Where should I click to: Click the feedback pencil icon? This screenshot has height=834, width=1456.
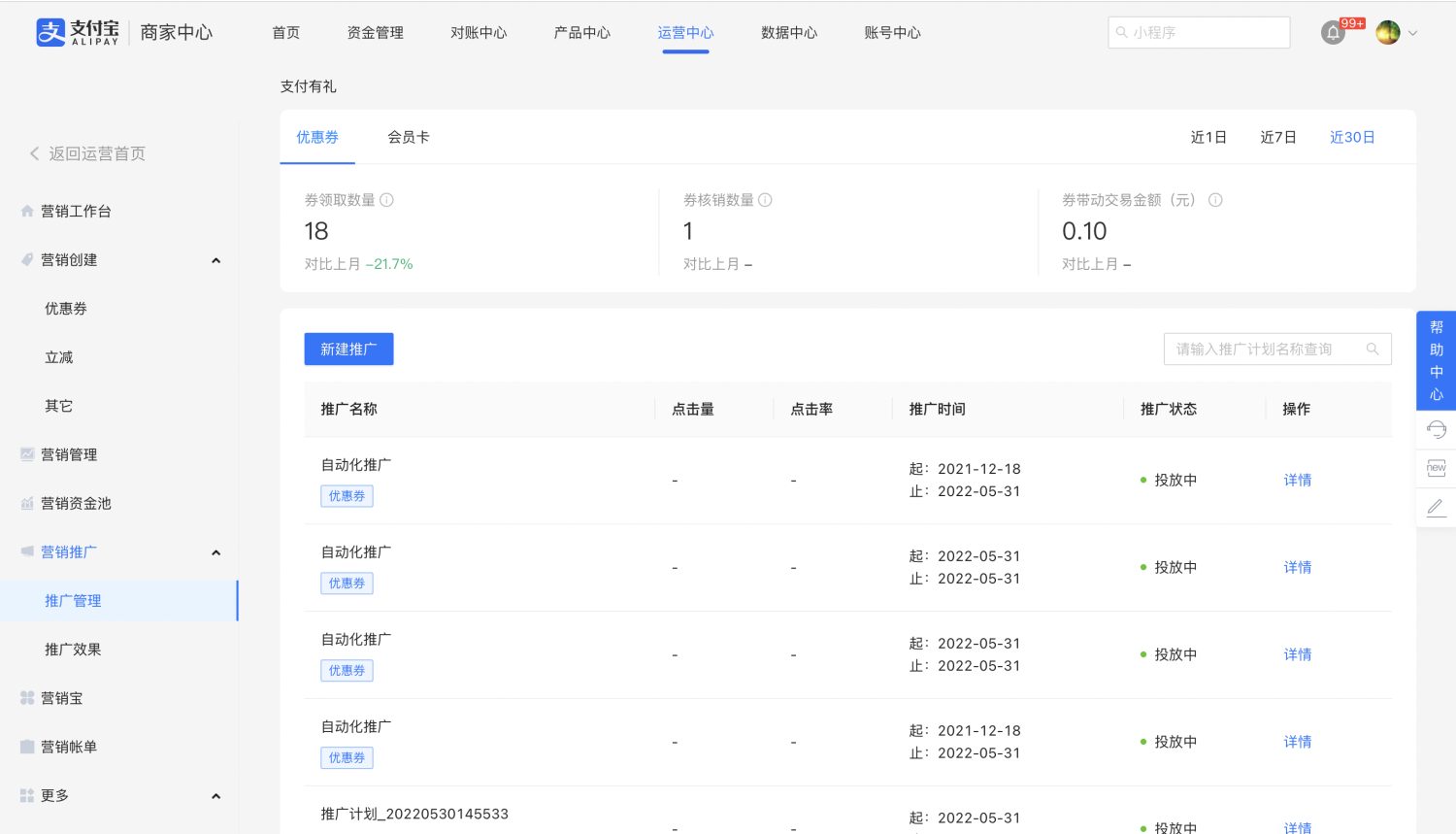[1437, 507]
